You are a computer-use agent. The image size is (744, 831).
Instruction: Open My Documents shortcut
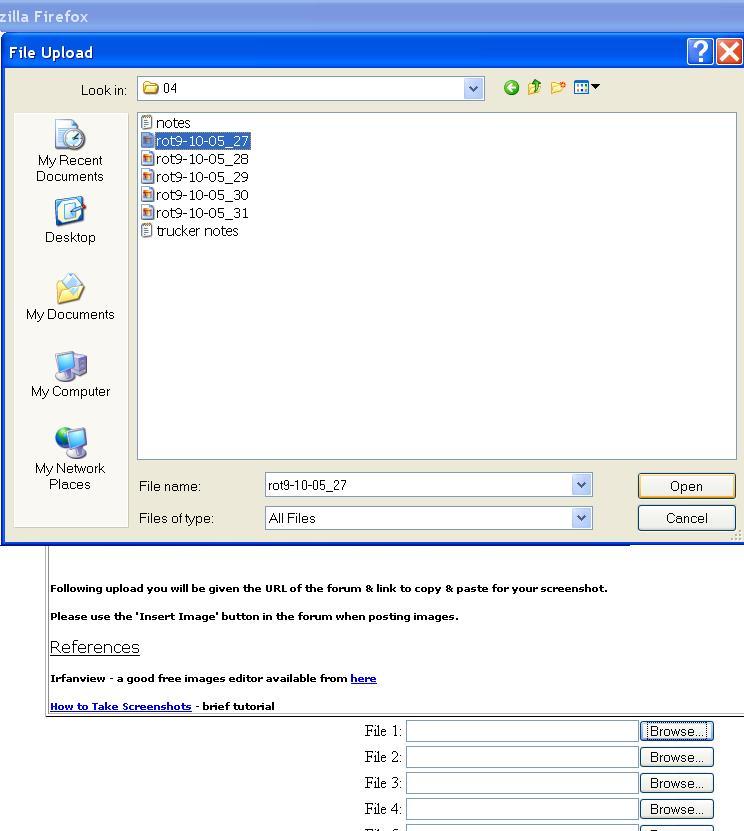[70, 298]
